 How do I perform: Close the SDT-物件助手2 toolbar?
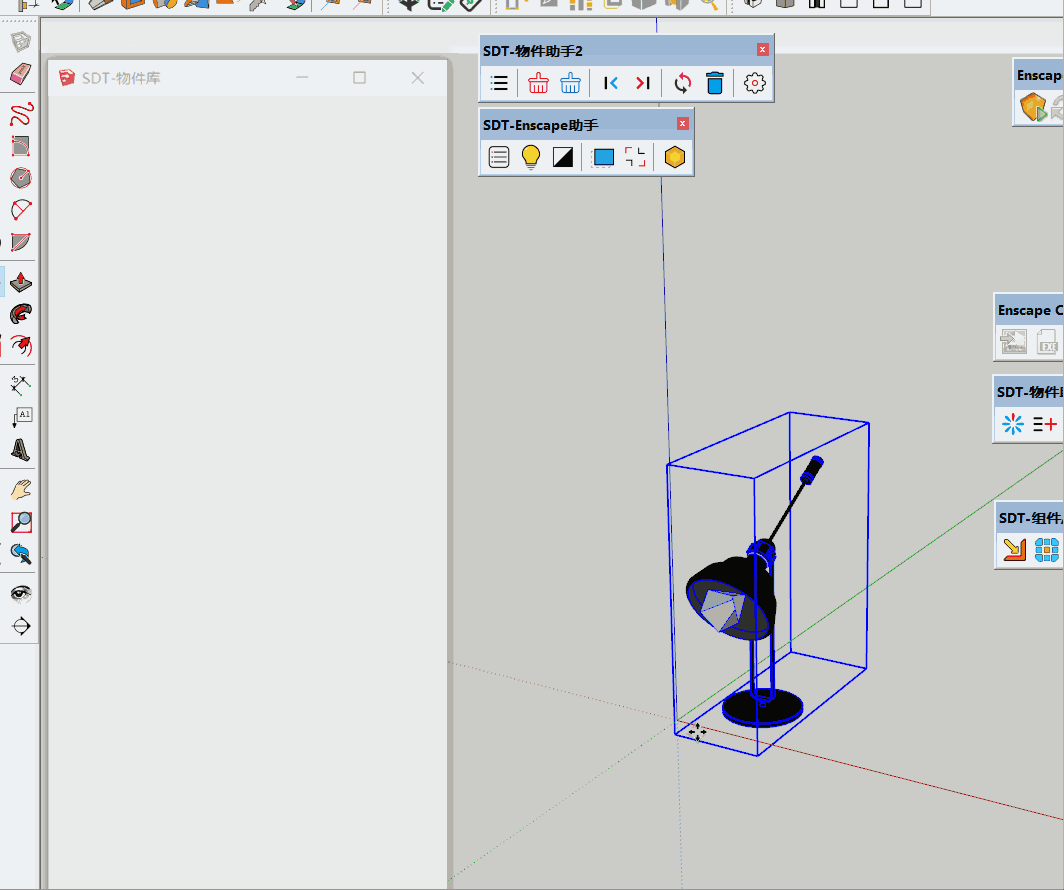(763, 50)
